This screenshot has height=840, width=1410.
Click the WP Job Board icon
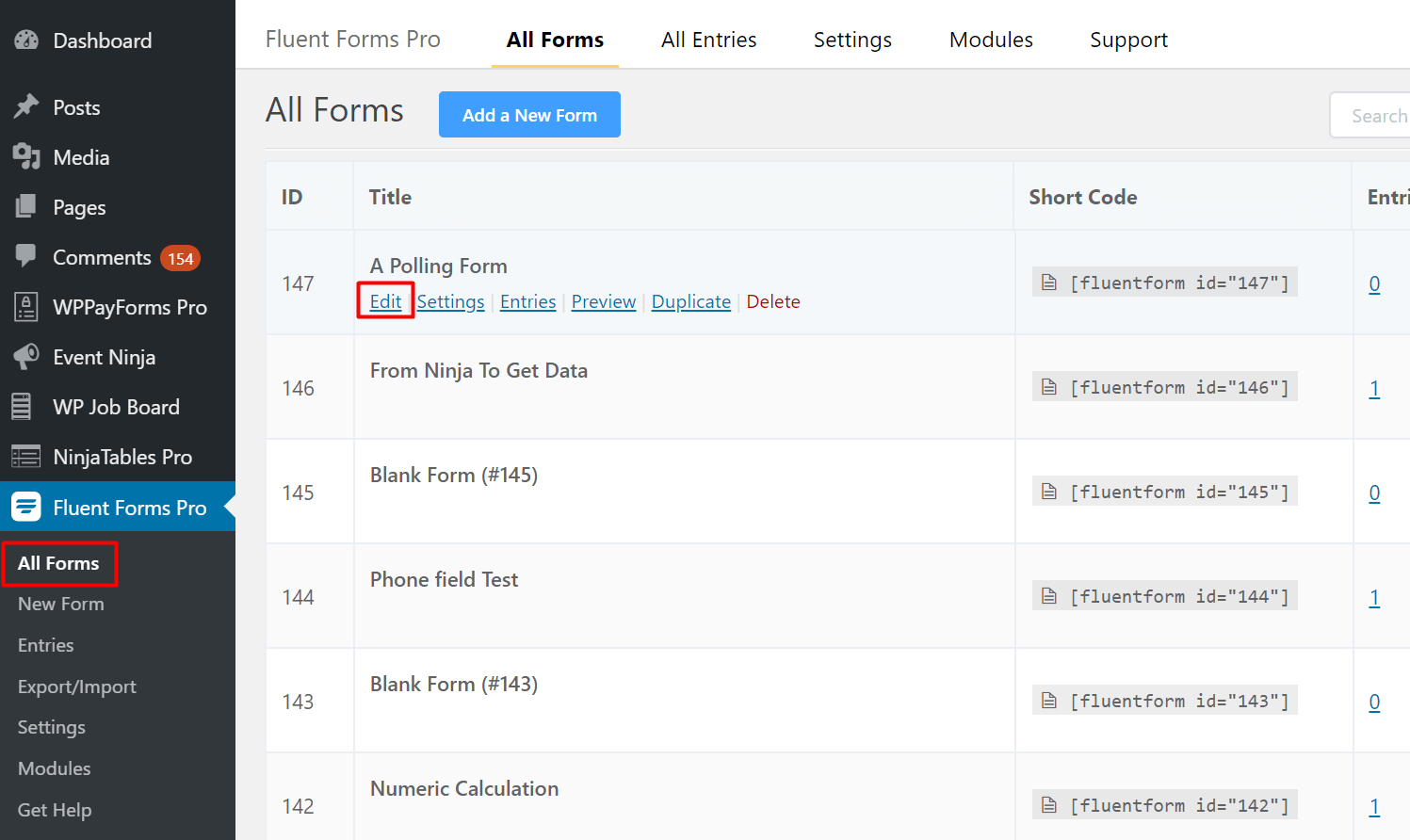(22, 407)
